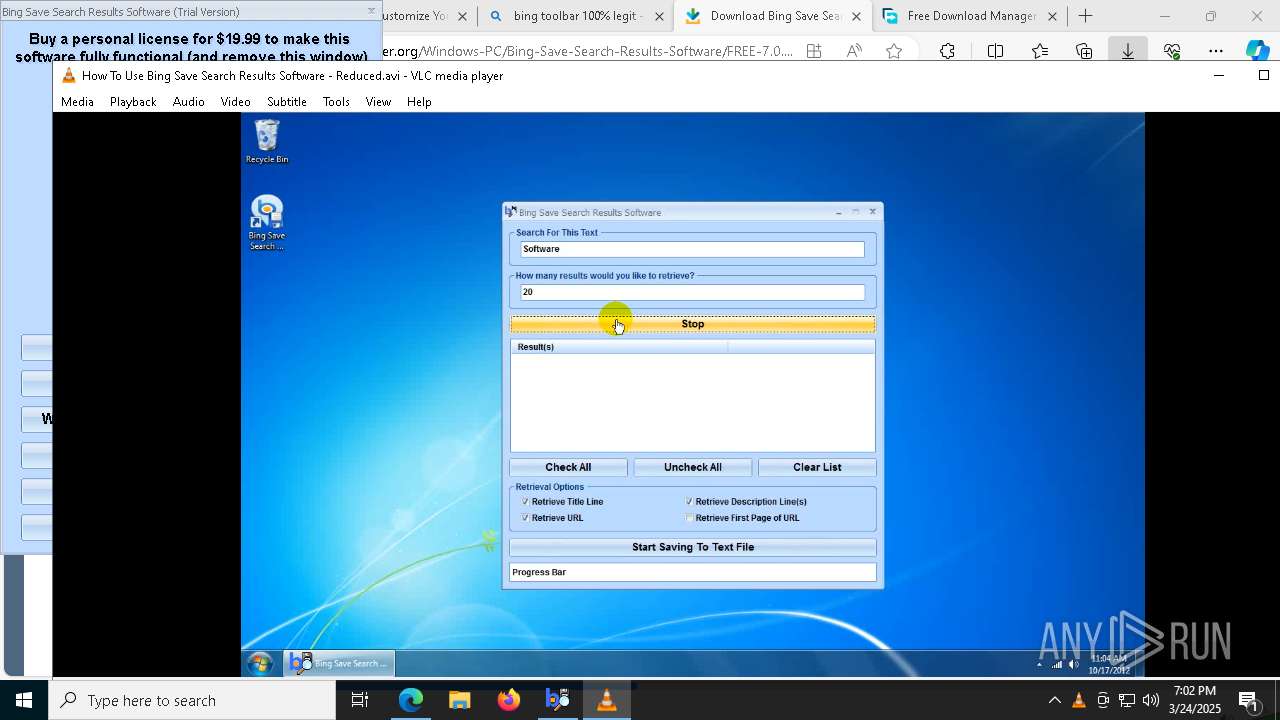Viewport: 1280px width, 720px height.
Task: Switch to Bing Save Search taskbar app
Action: 558,700
